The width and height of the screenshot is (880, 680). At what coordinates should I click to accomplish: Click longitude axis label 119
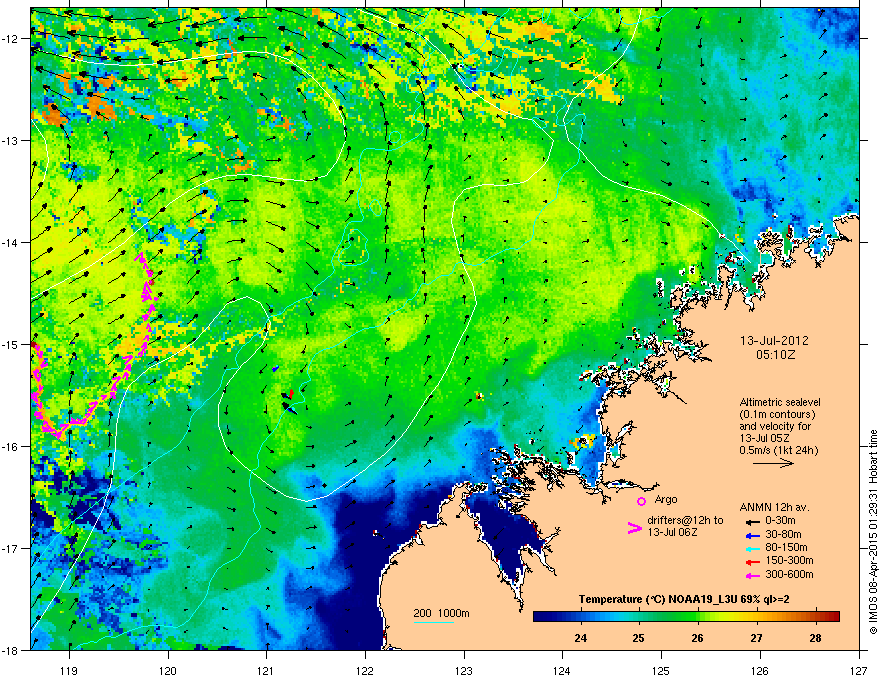[70, 670]
